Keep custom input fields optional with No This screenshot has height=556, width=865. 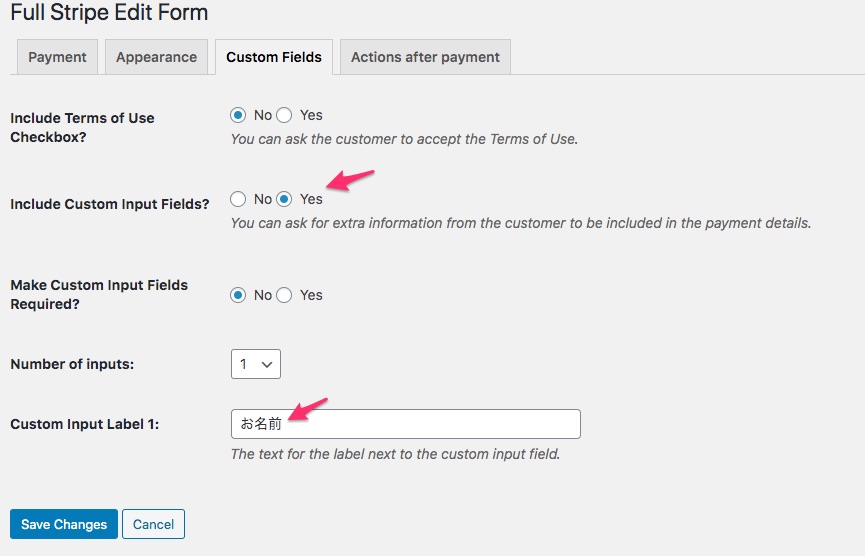click(x=238, y=295)
